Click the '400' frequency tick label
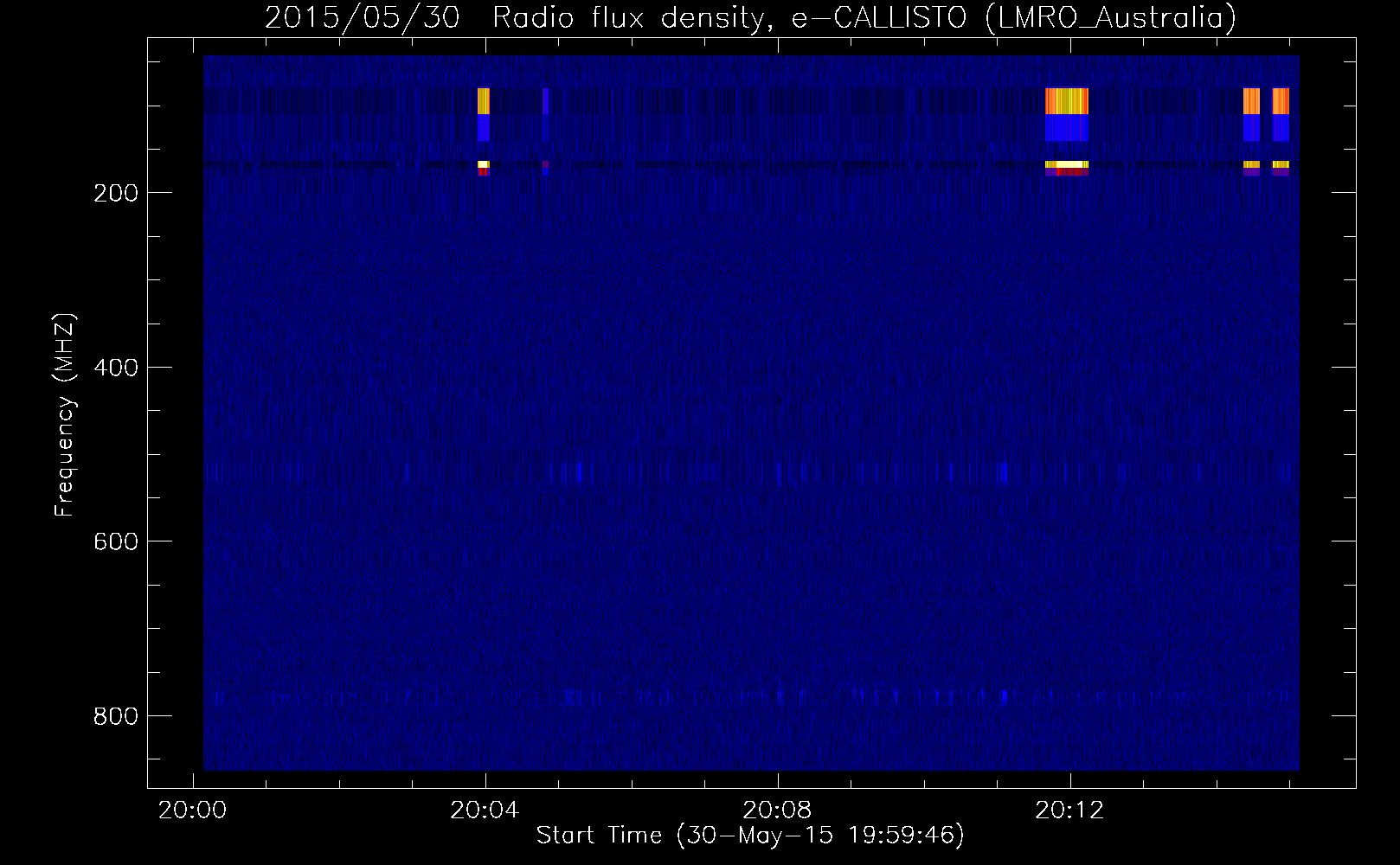1400x865 pixels. pyautogui.click(x=115, y=368)
